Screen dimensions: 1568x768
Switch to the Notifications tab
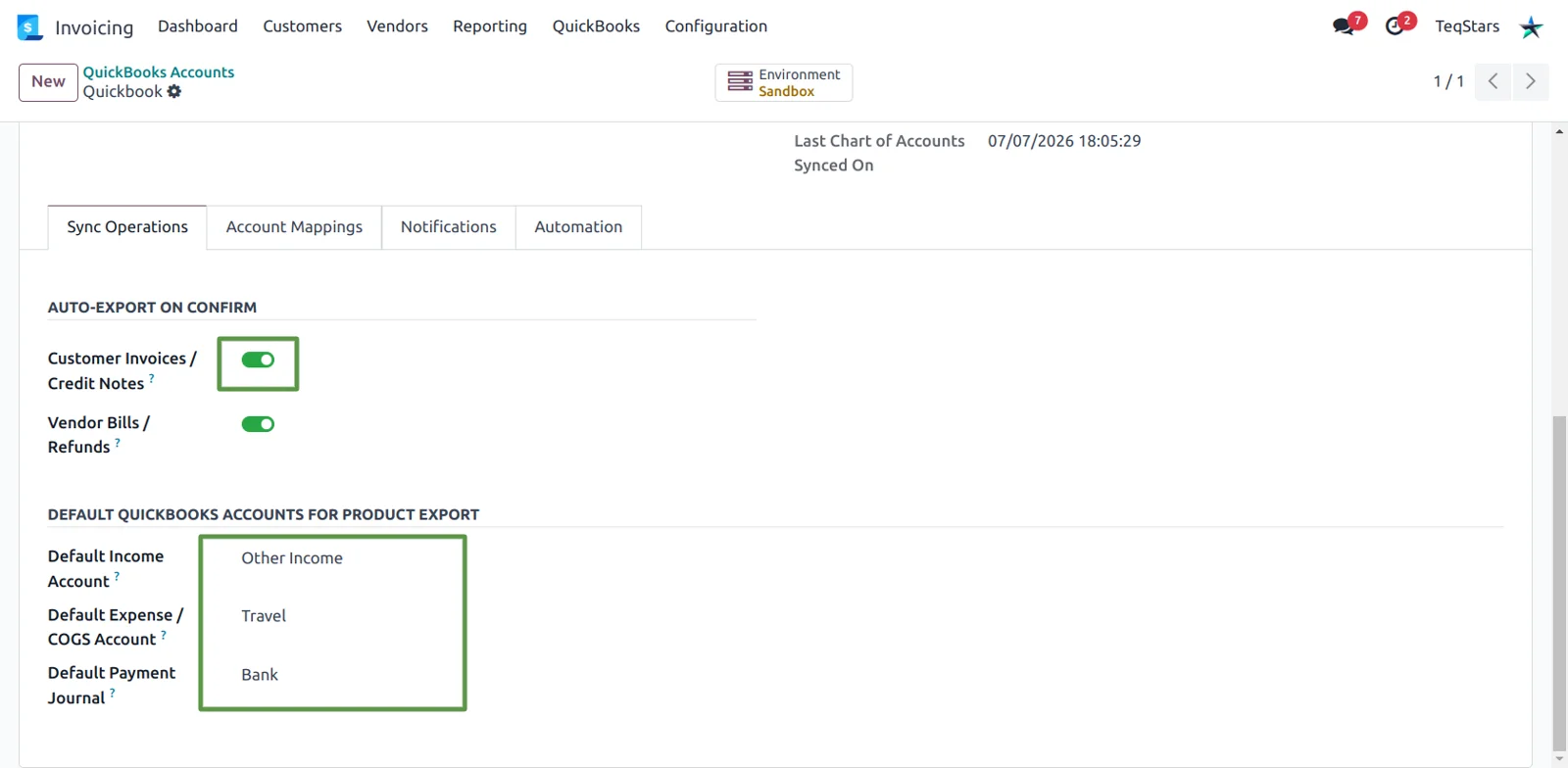(x=449, y=227)
